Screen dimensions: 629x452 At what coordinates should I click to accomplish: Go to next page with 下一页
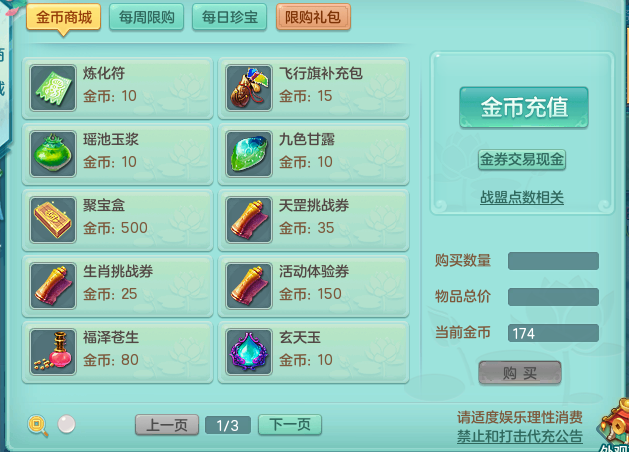pos(290,425)
